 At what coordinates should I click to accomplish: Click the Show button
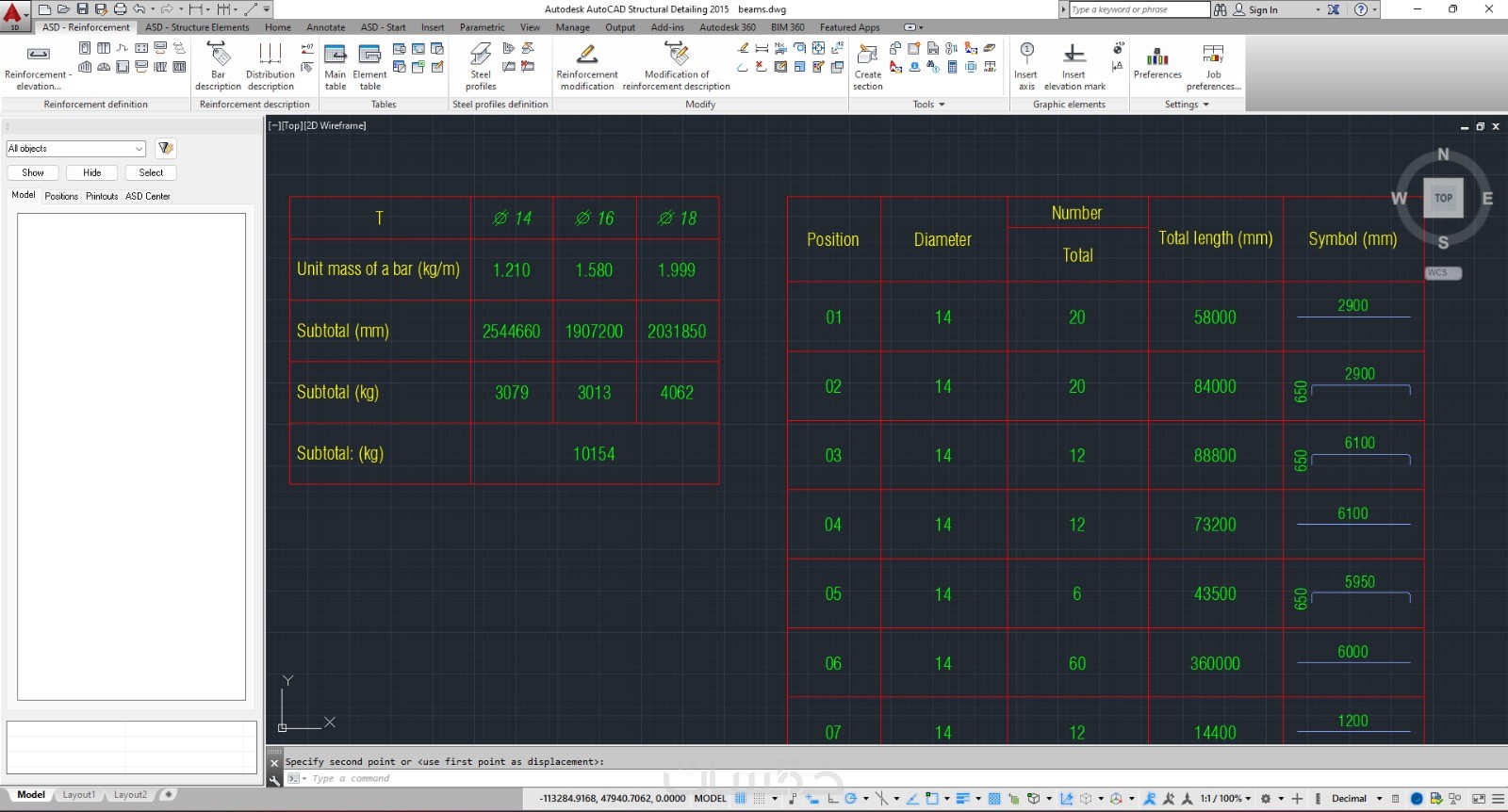coord(33,172)
